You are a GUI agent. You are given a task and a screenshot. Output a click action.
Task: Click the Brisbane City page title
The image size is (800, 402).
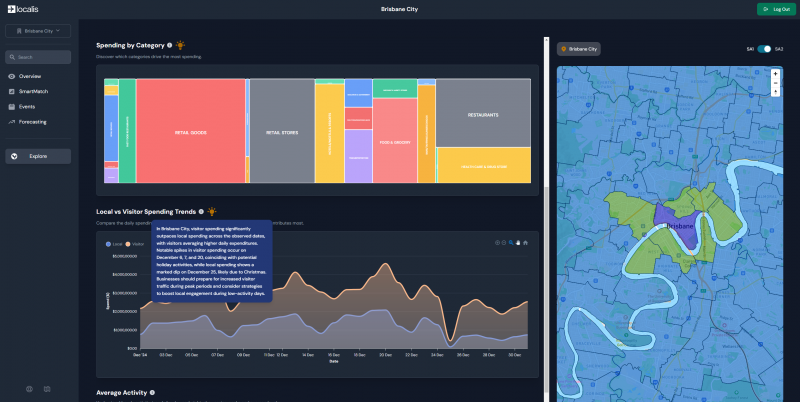tap(399, 9)
